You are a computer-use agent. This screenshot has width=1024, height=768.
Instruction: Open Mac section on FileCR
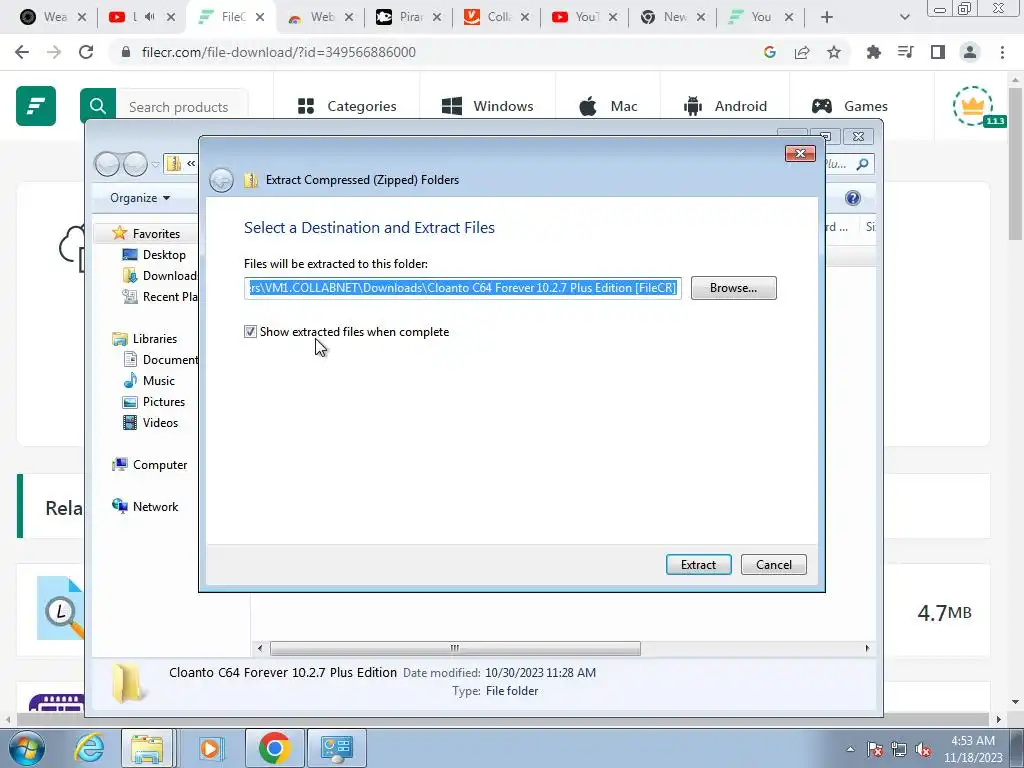608,106
